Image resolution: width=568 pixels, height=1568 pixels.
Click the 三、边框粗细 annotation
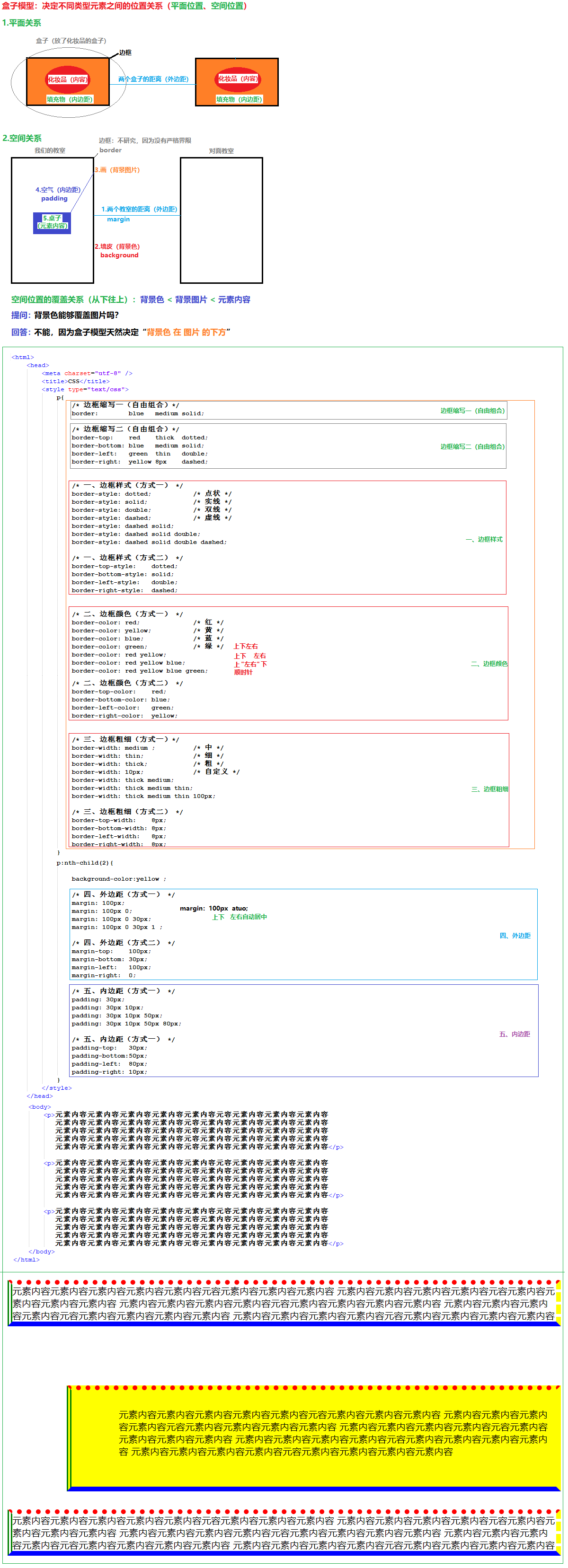(x=489, y=789)
